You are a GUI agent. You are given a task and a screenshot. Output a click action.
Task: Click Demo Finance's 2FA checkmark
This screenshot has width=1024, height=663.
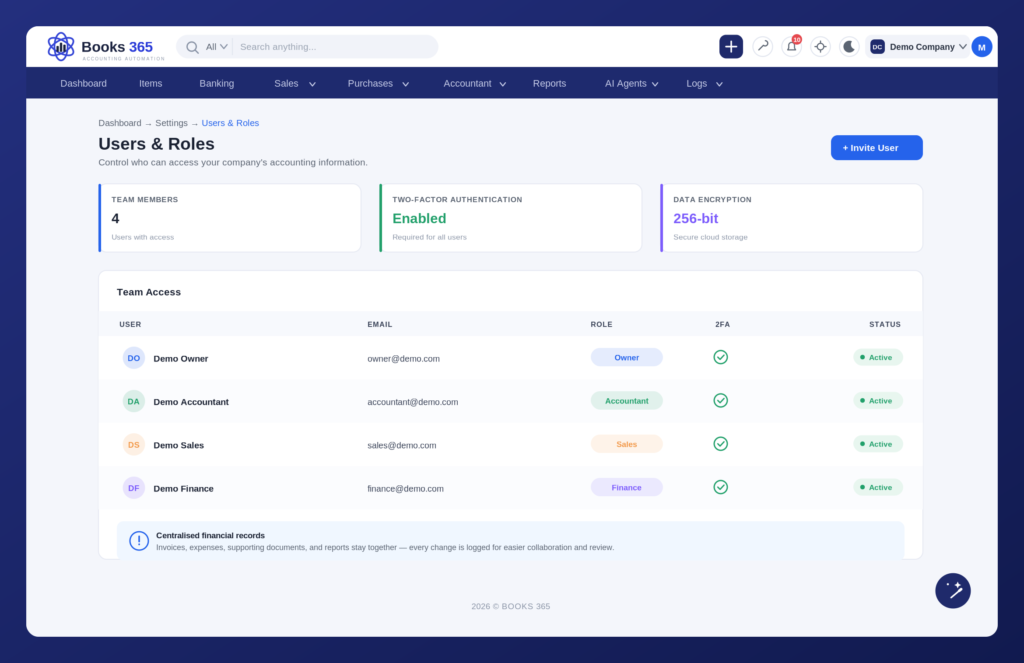[x=720, y=487]
